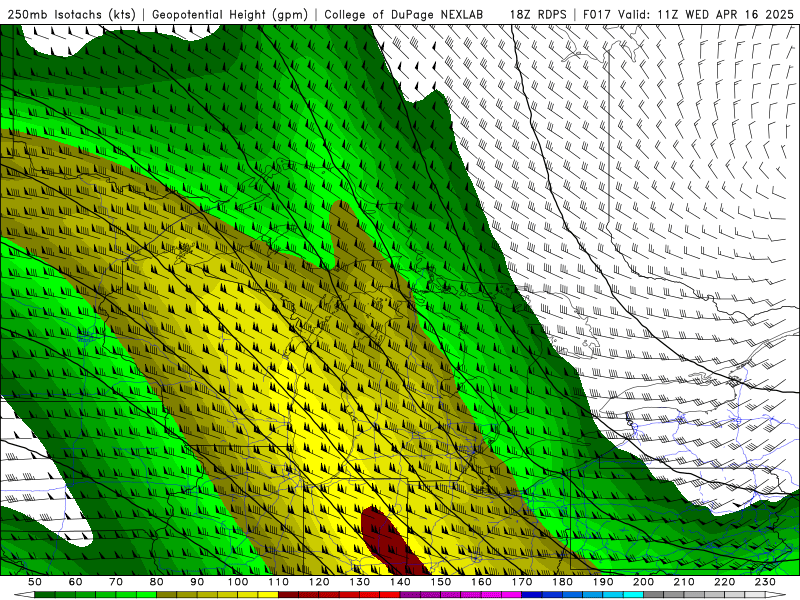
Task: Click the "Geopotential Height (gpm)" header text
Action: tap(230, 14)
